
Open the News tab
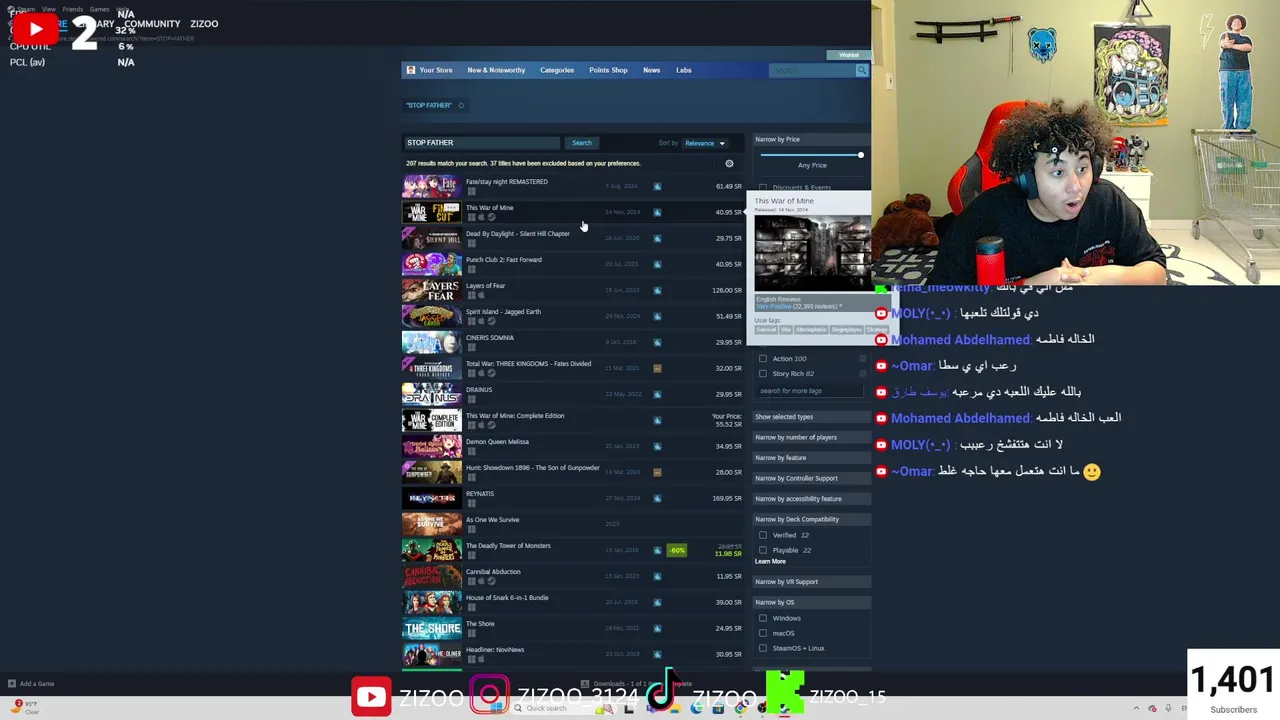651,70
